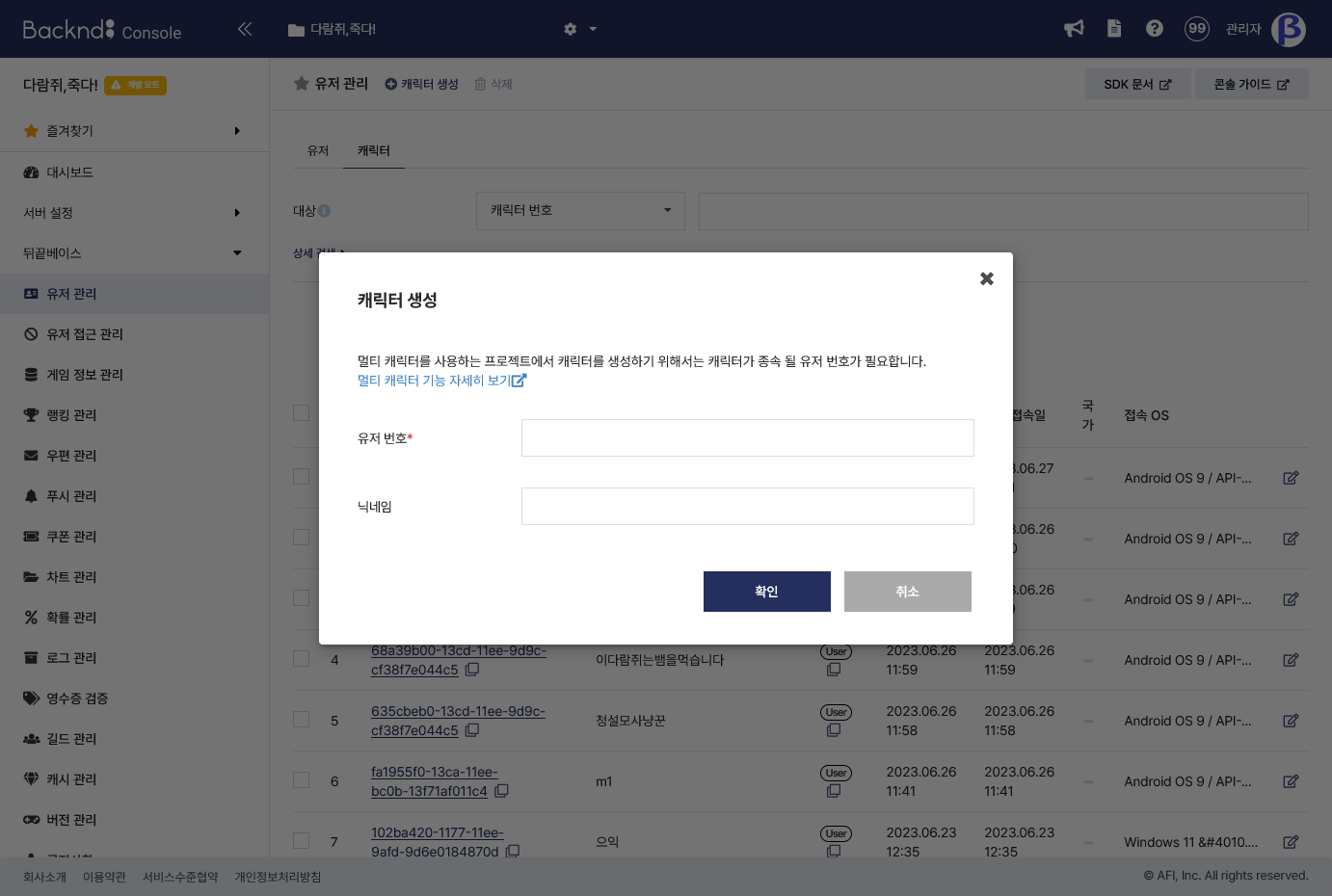The height and width of the screenshot is (896, 1332).
Task: Copy the 68a39b00 character ID
Action: point(472,670)
